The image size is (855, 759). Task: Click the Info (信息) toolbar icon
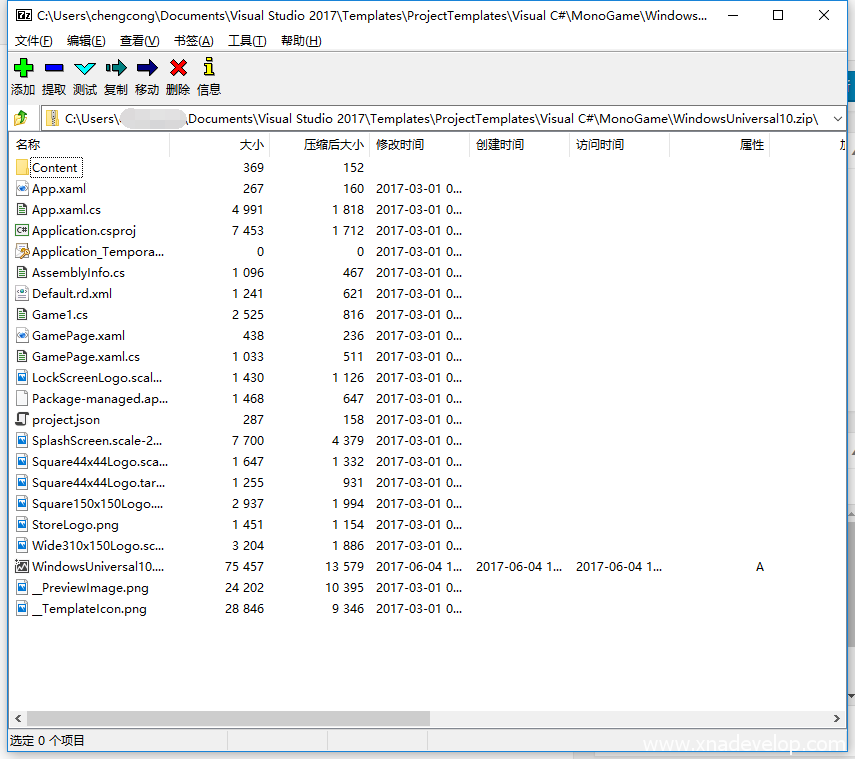click(x=209, y=68)
